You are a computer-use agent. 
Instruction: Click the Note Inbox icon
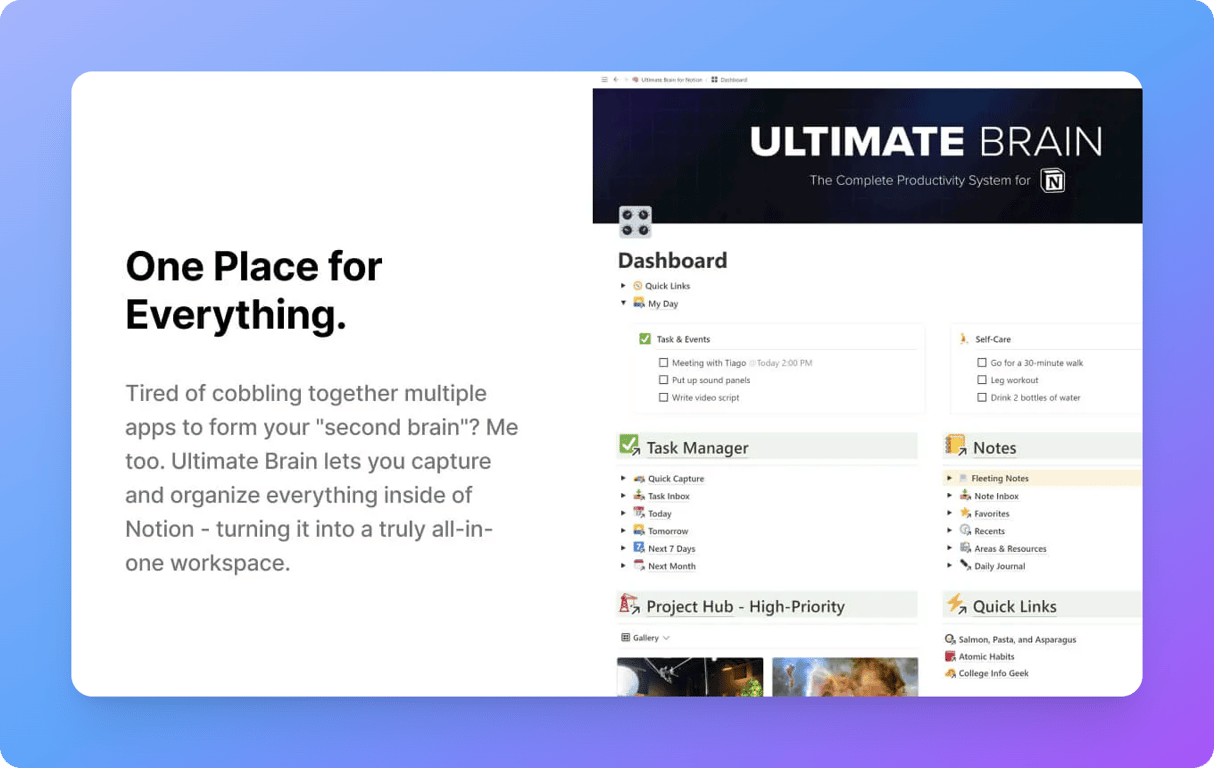pyautogui.click(x=965, y=495)
